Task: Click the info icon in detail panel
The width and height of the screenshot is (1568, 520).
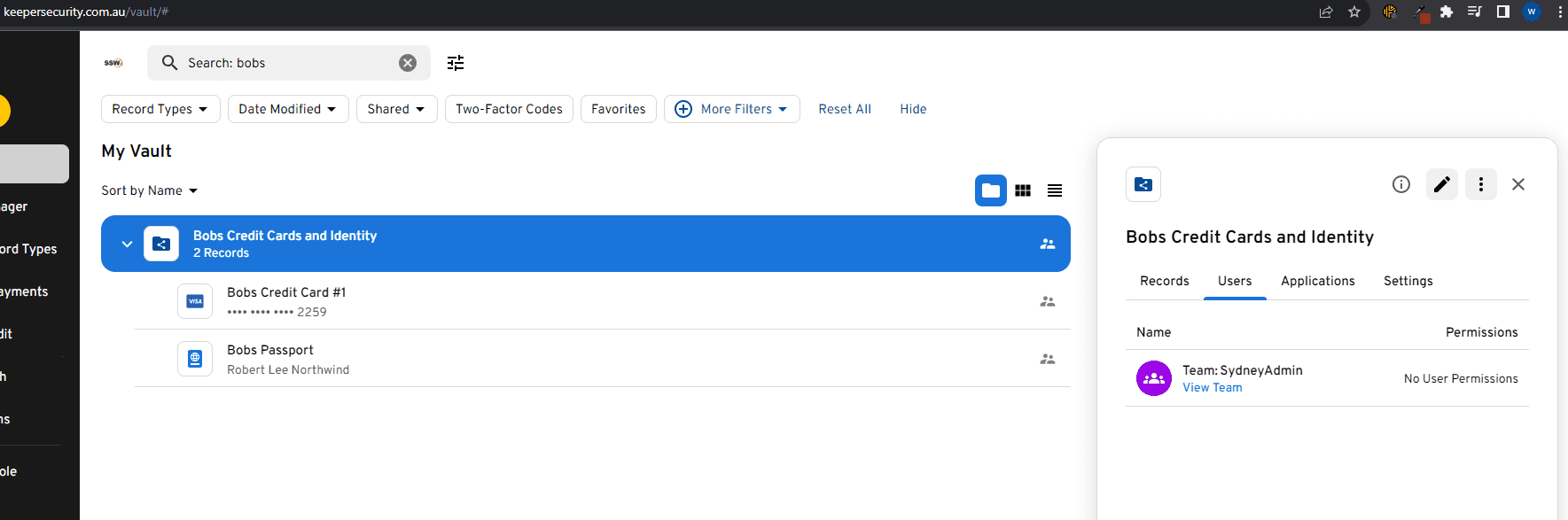Action: pos(1401,184)
